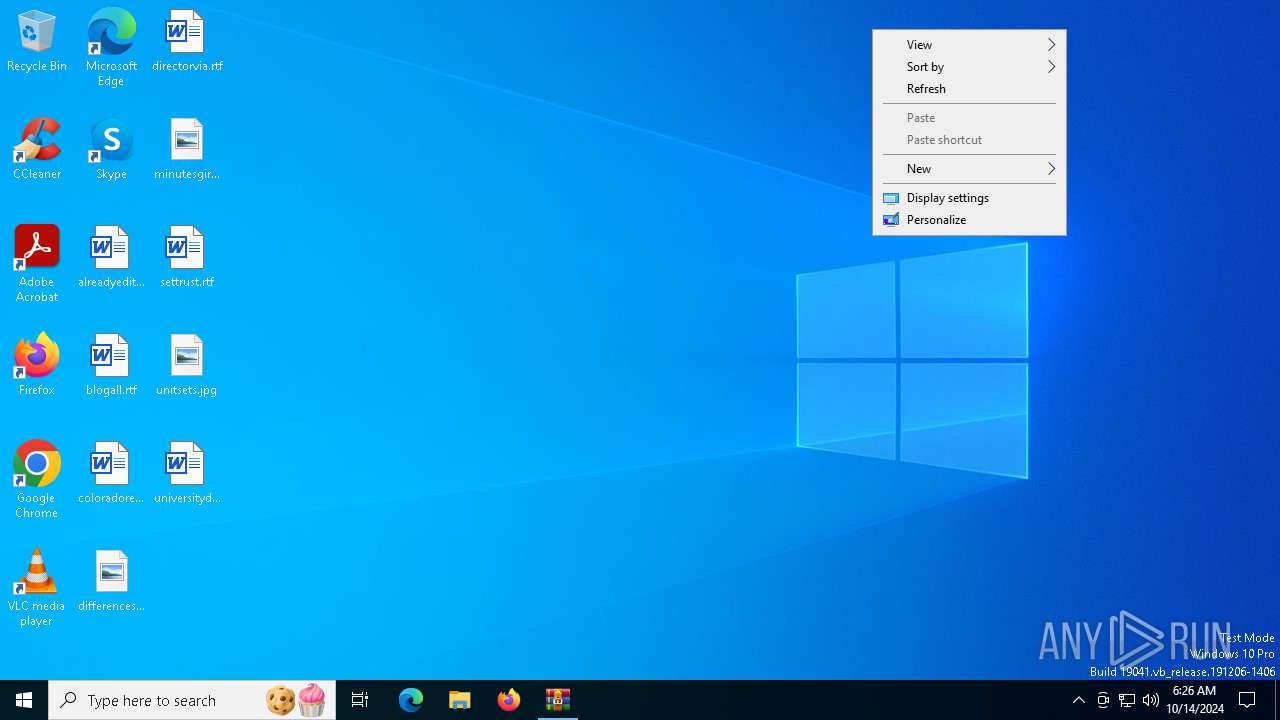Open the network status tray icon
Viewport: 1280px width, 720px height.
1127,700
